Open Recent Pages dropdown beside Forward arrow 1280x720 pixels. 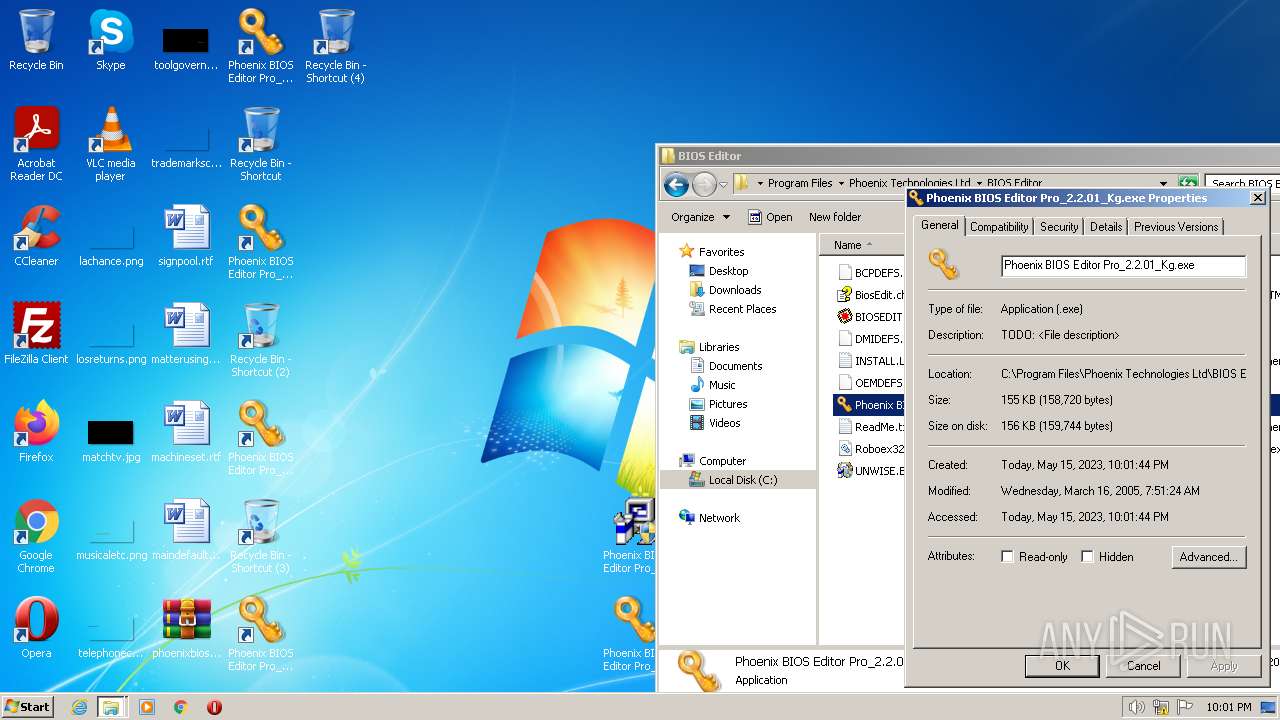[723, 184]
